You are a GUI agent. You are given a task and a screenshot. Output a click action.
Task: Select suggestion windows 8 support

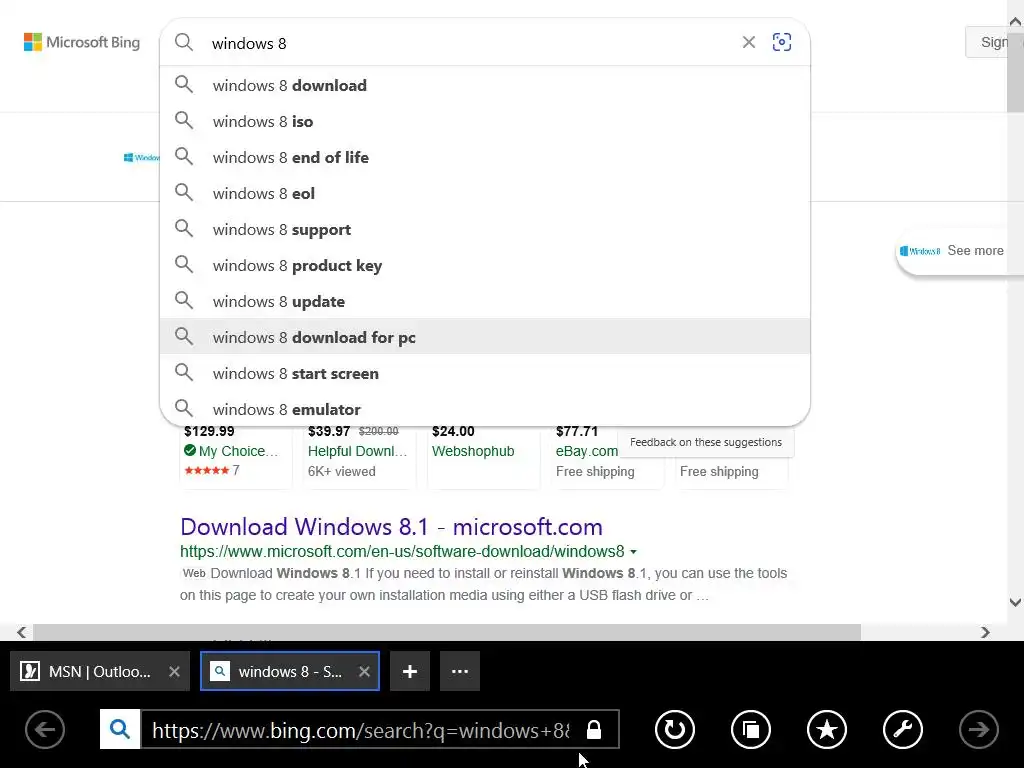[x=485, y=229]
